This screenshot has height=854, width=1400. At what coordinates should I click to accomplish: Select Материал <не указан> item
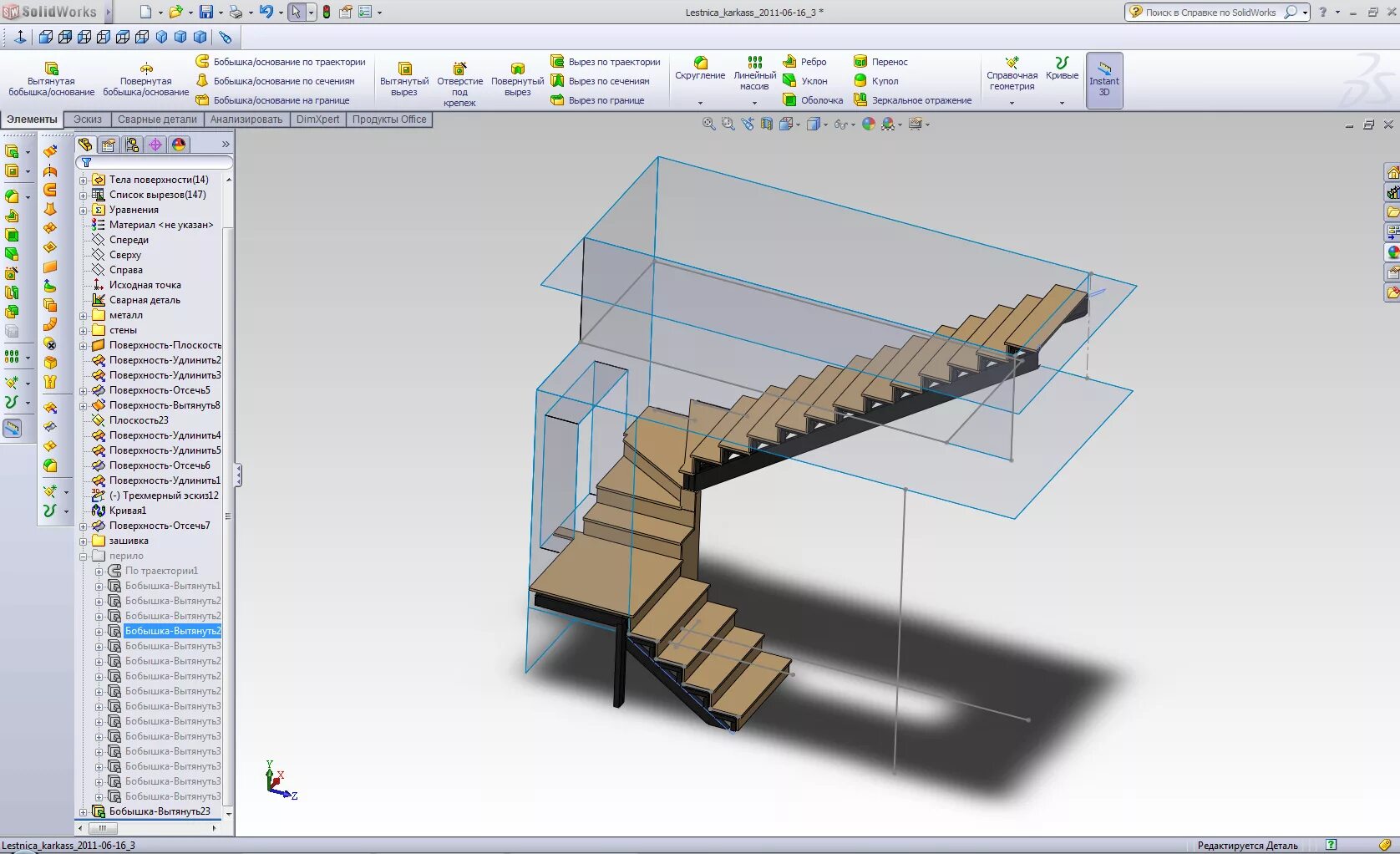[153, 225]
